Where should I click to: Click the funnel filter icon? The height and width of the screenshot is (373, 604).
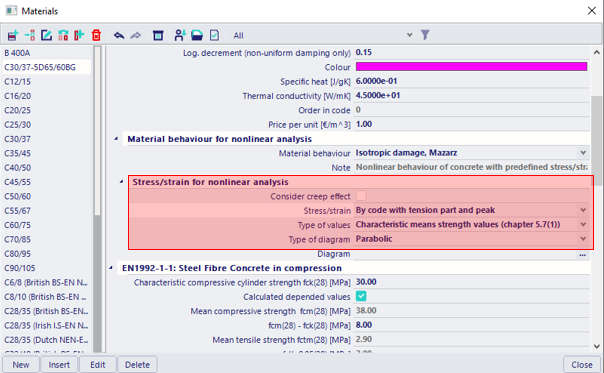[x=425, y=35]
